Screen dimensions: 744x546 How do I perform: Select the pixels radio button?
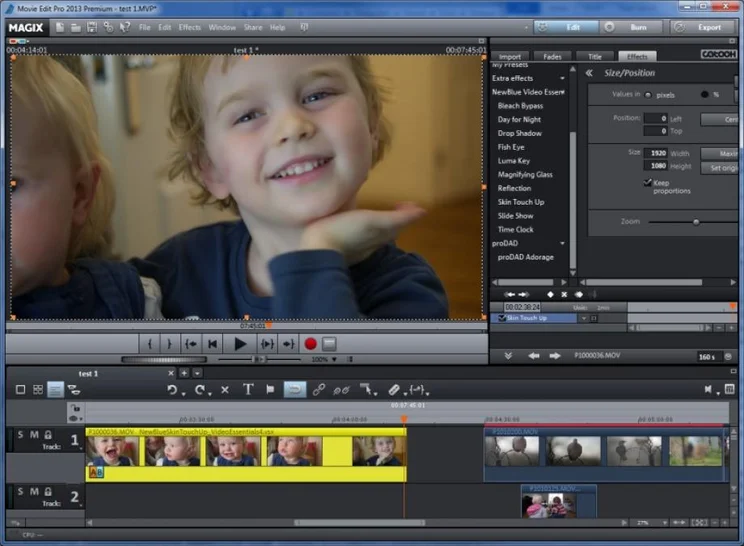coord(647,95)
